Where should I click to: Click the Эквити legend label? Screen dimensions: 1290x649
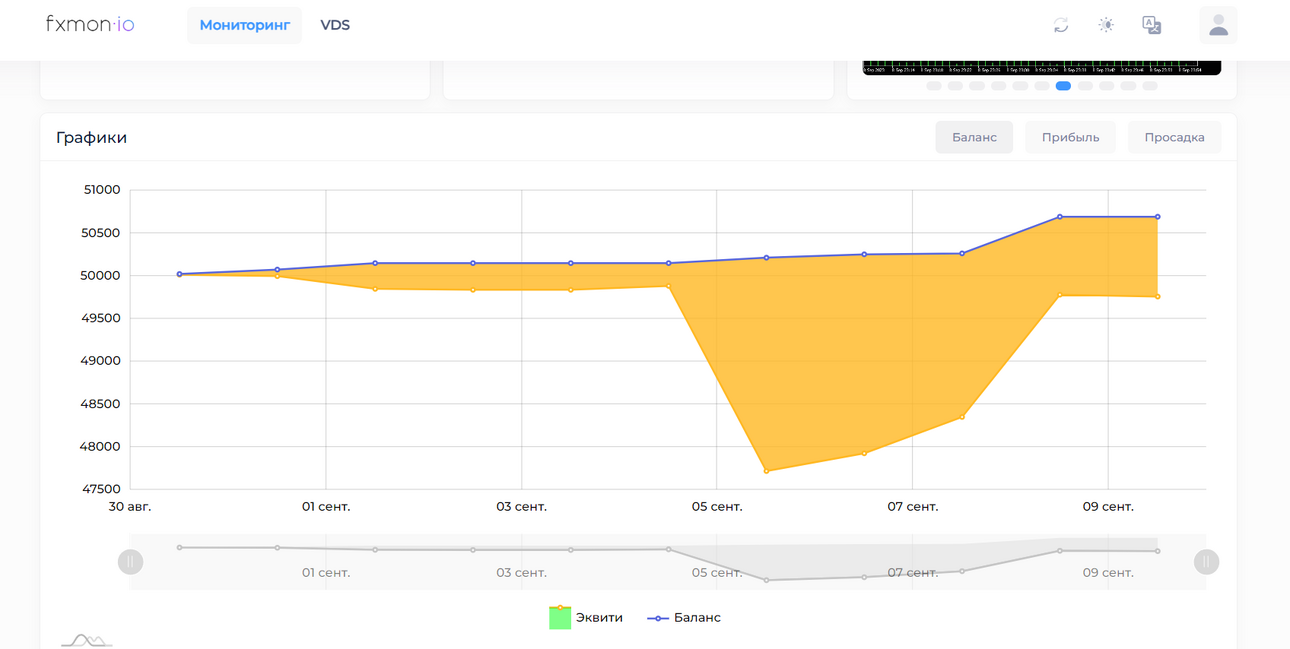coord(599,618)
